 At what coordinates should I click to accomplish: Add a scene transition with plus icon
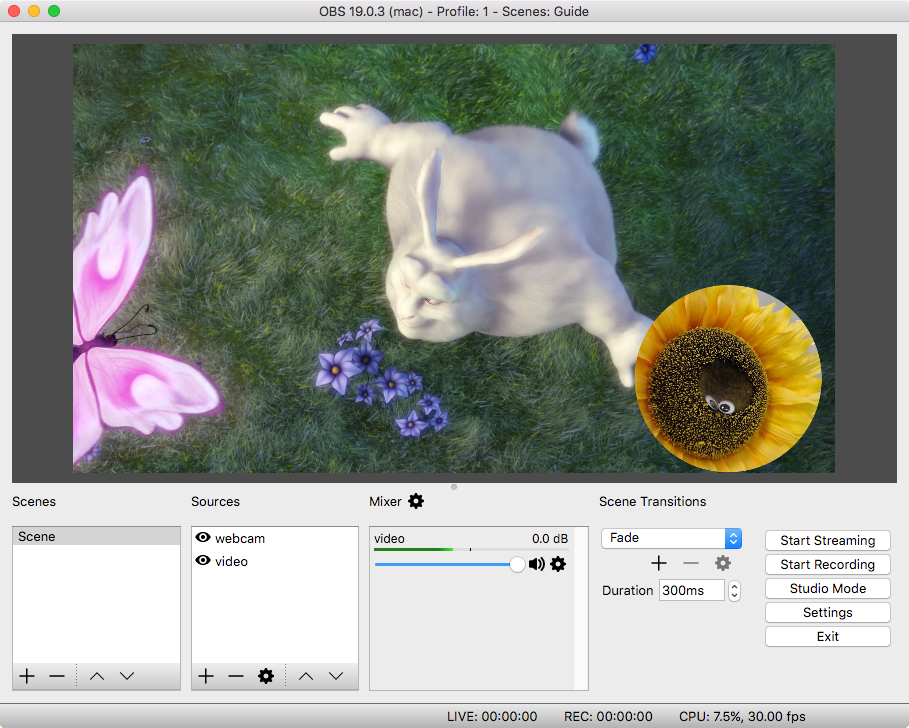click(659, 563)
